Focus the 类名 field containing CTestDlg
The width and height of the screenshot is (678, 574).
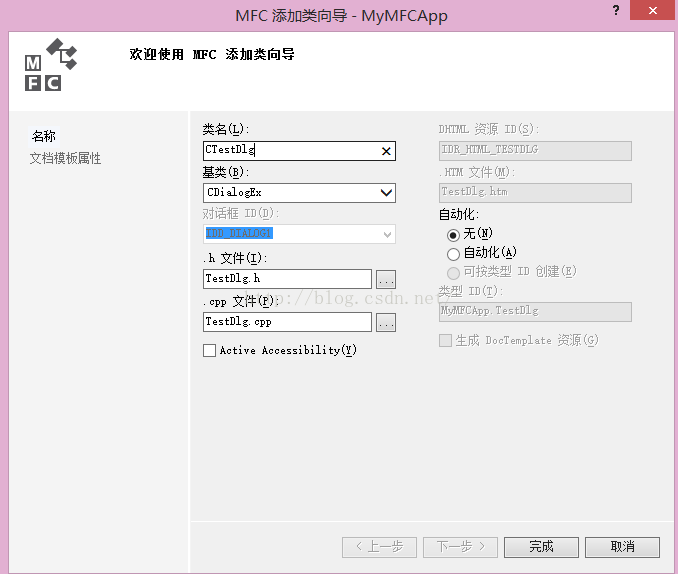pos(299,151)
